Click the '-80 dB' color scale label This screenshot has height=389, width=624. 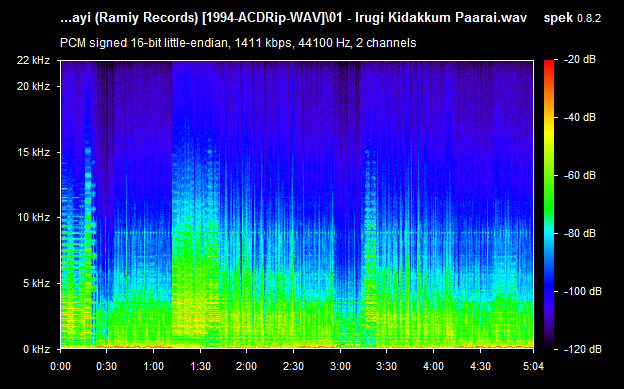580,233
